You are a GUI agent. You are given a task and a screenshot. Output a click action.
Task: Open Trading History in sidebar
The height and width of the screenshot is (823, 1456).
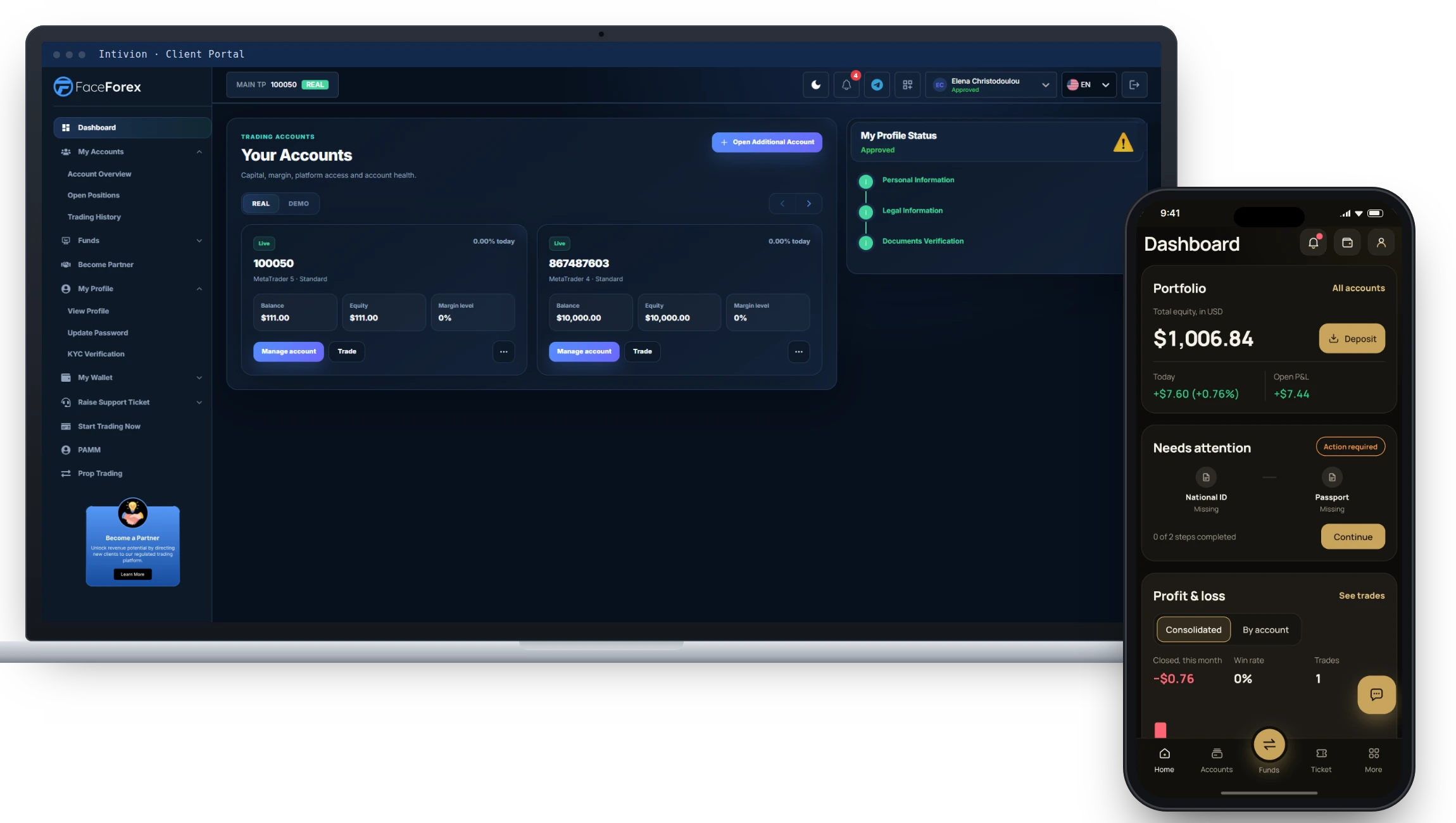[x=94, y=217]
